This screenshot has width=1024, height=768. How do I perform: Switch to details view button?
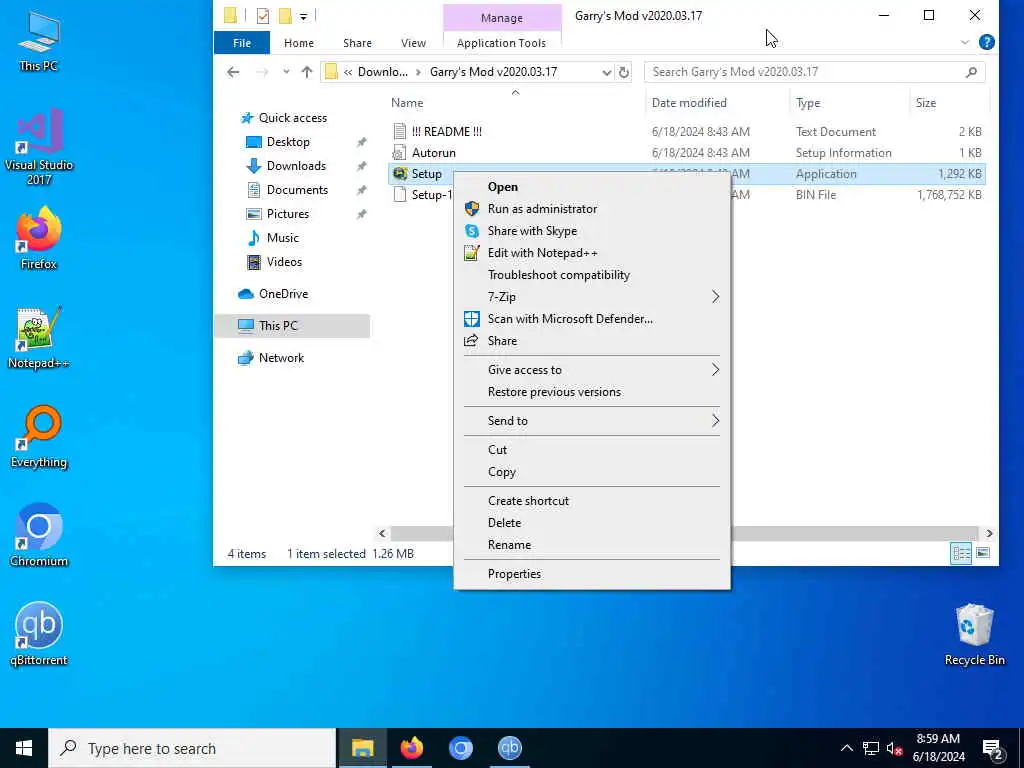[961, 553]
